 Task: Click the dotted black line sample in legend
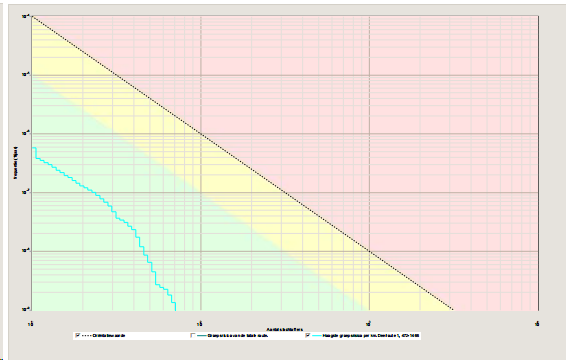(x=86, y=336)
